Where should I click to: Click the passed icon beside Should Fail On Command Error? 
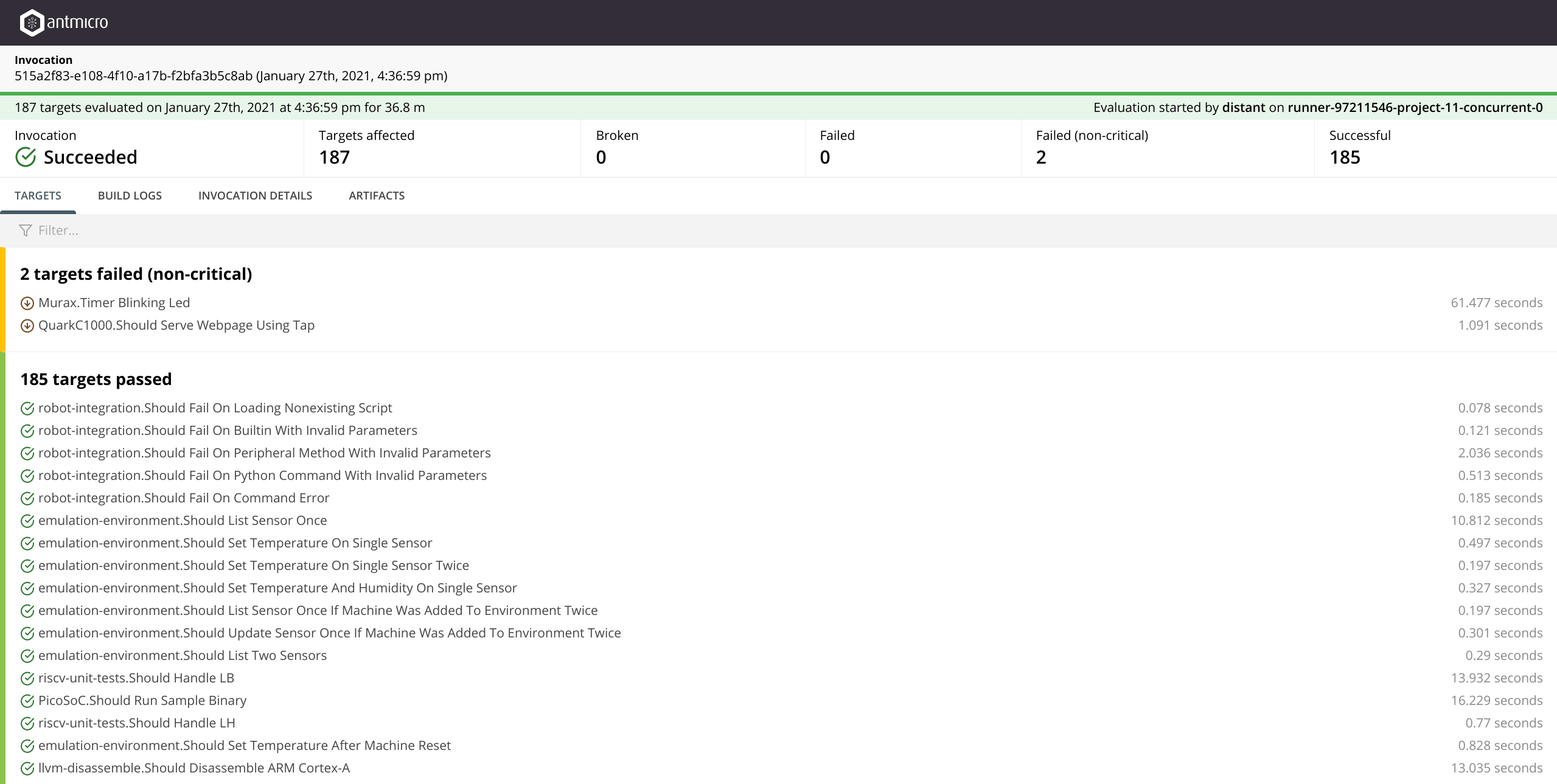point(27,499)
